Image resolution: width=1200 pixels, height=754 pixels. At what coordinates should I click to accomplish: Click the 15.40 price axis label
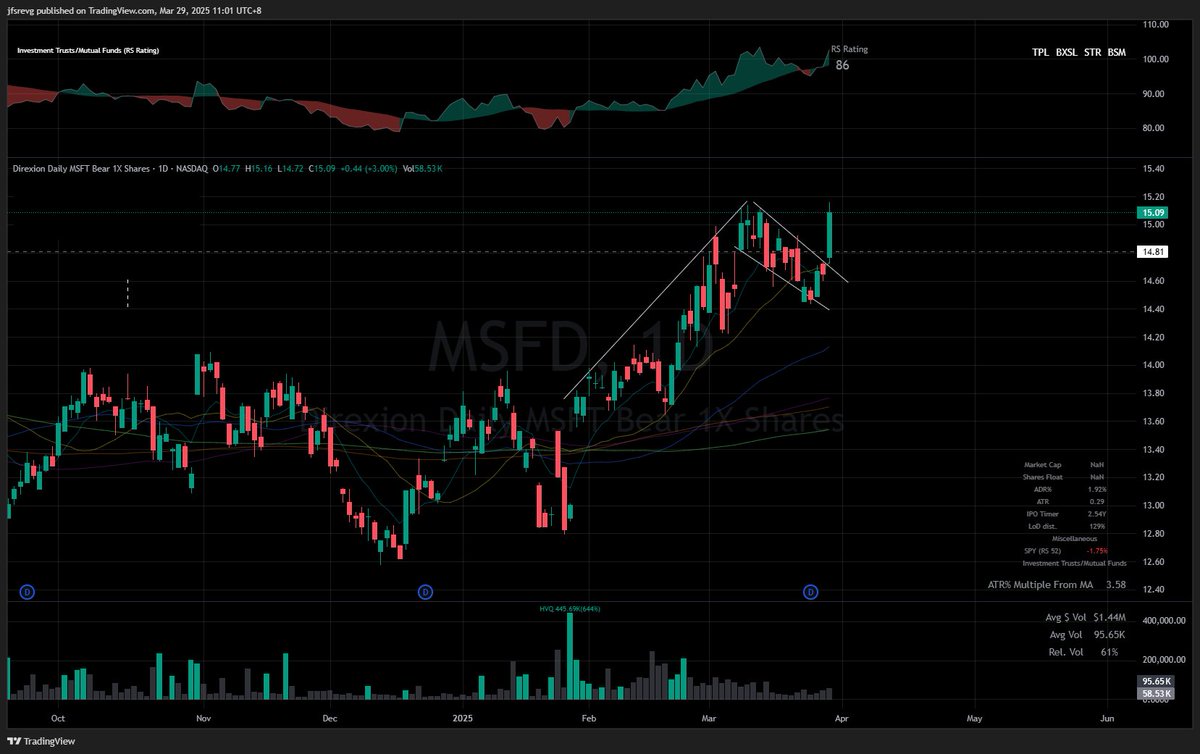tap(1155, 168)
